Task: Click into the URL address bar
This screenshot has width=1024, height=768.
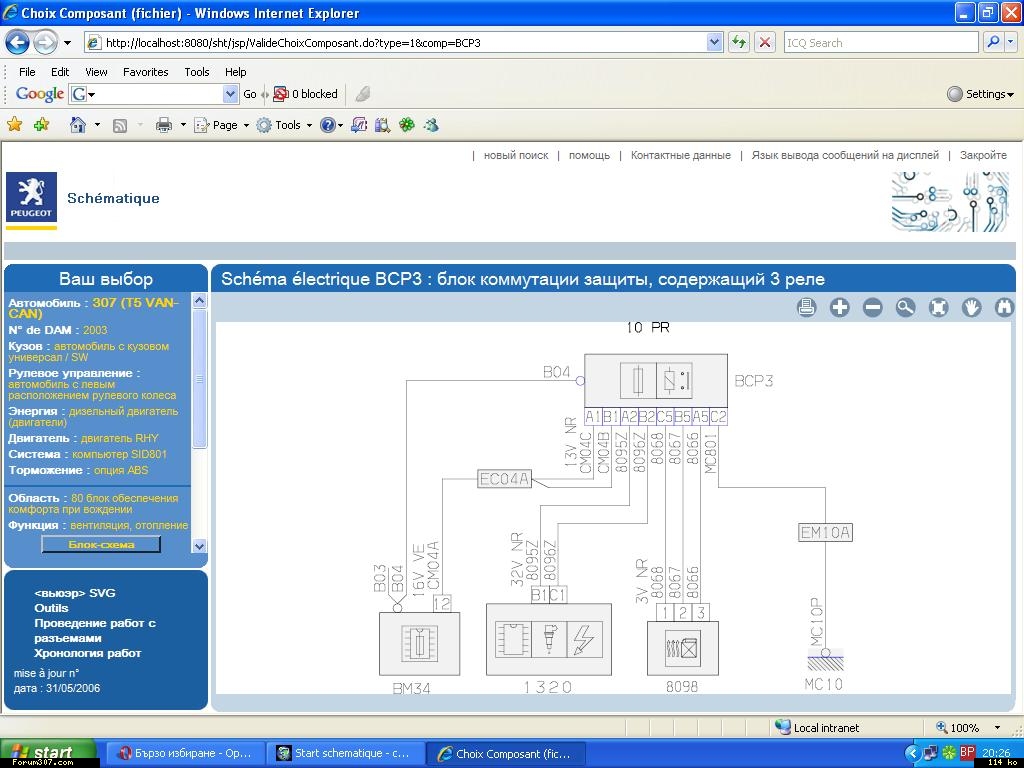Action: 397,42
